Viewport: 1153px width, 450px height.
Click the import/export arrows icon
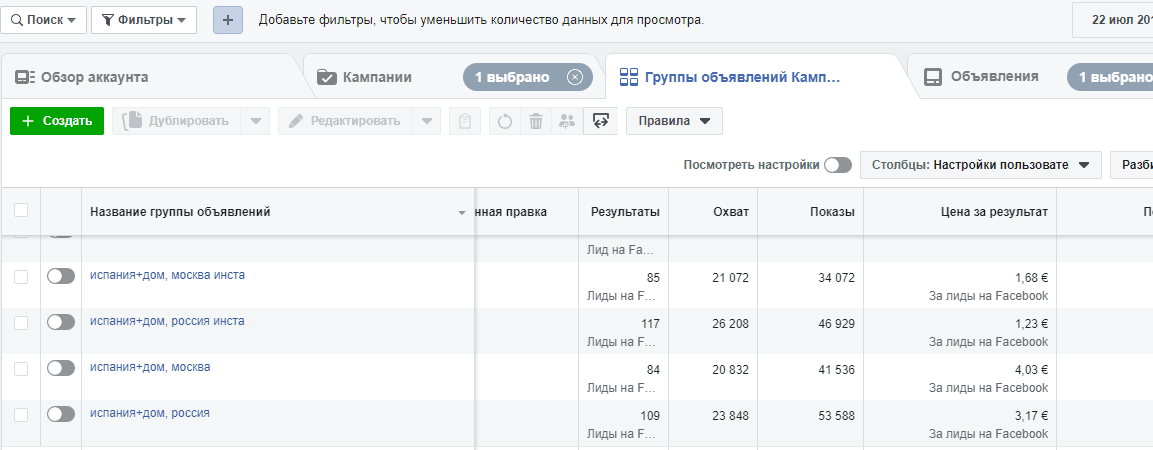click(600, 121)
